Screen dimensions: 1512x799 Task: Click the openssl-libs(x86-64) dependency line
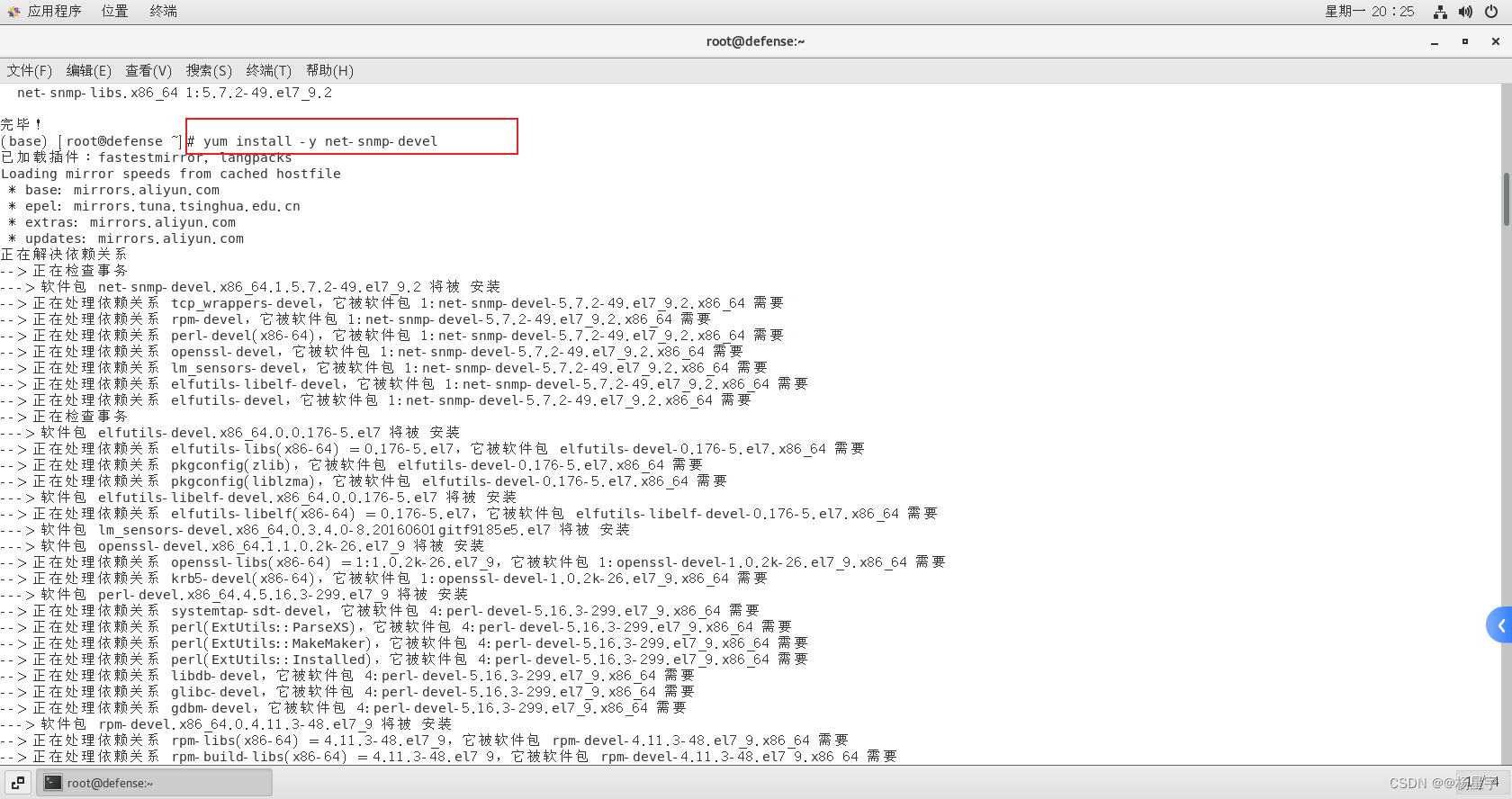coord(473,562)
